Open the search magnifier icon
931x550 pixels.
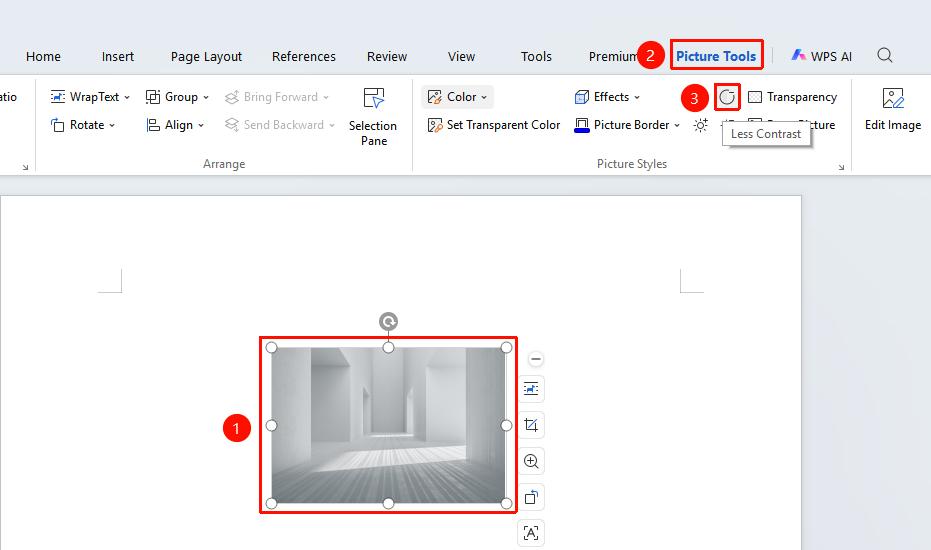click(x=885, y=56)
